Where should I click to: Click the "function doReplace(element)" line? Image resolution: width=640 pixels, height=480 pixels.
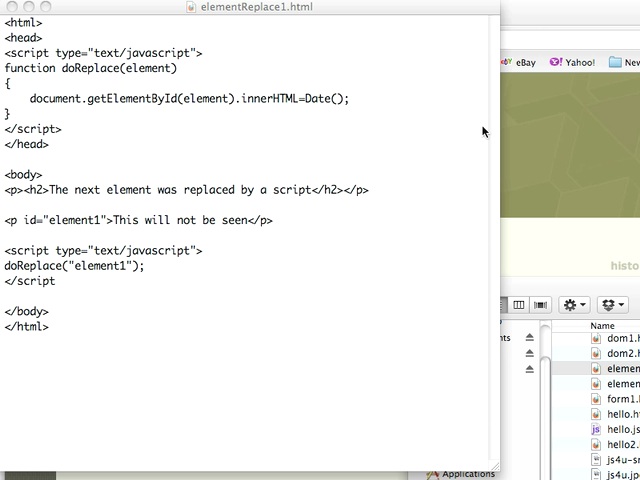91,68
